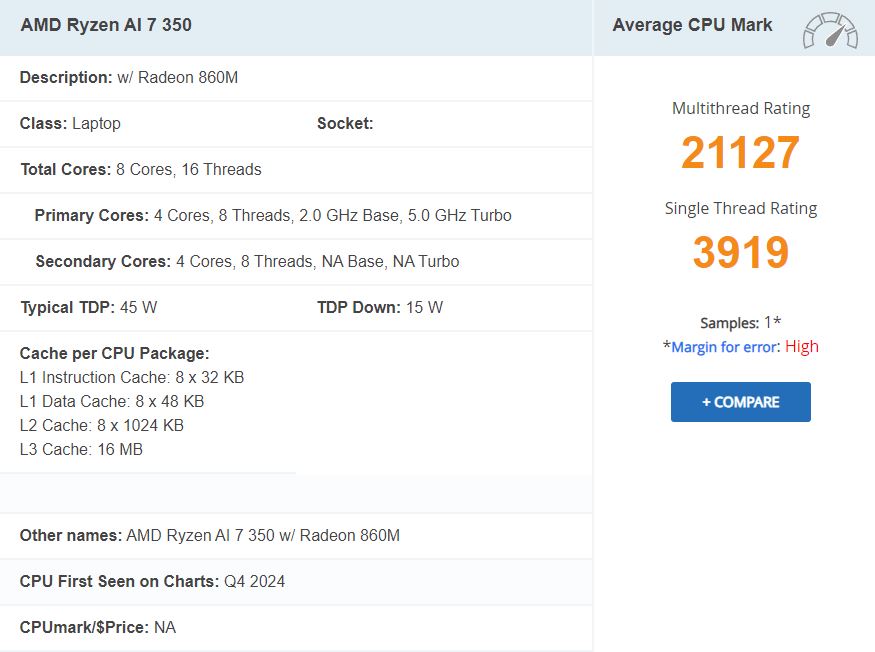
Task: Click the Samples: 1 label
Action: [740, 322]
